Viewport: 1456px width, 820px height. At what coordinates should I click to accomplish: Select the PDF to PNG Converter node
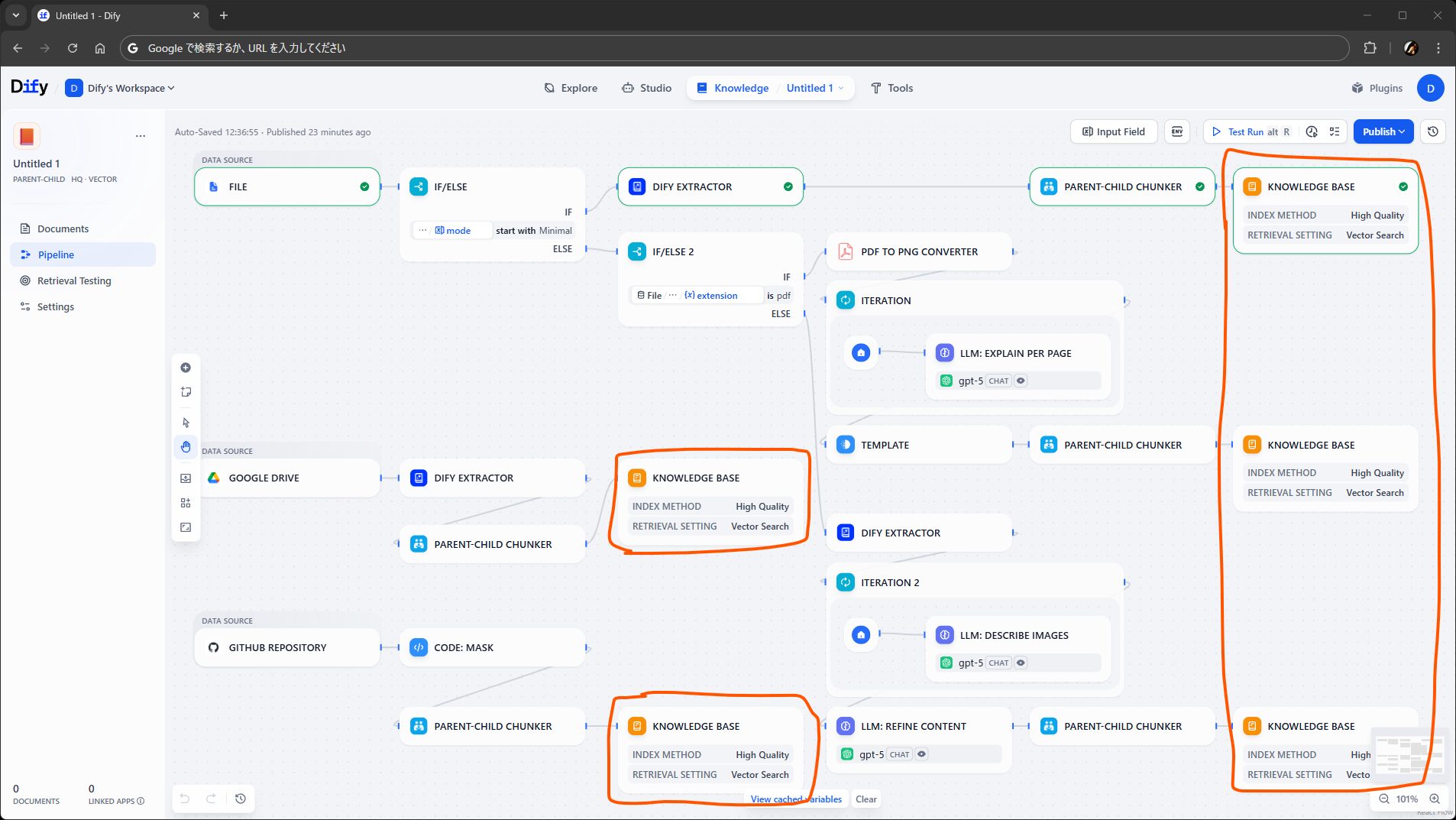pos(919,251)
